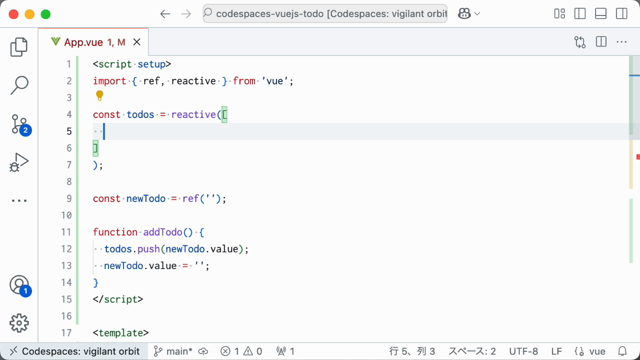640x360 pixels.
Task: Open the Customize Layout icon
Action: (560, 14)
